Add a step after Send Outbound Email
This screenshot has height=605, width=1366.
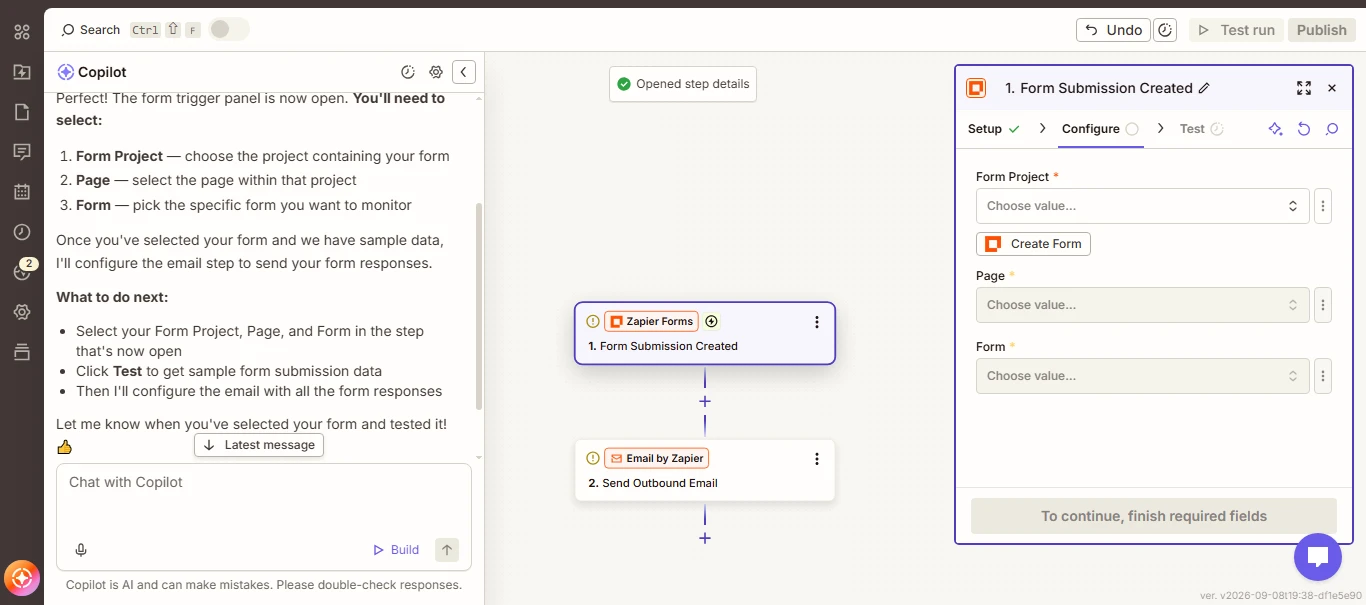click(705, 538)
